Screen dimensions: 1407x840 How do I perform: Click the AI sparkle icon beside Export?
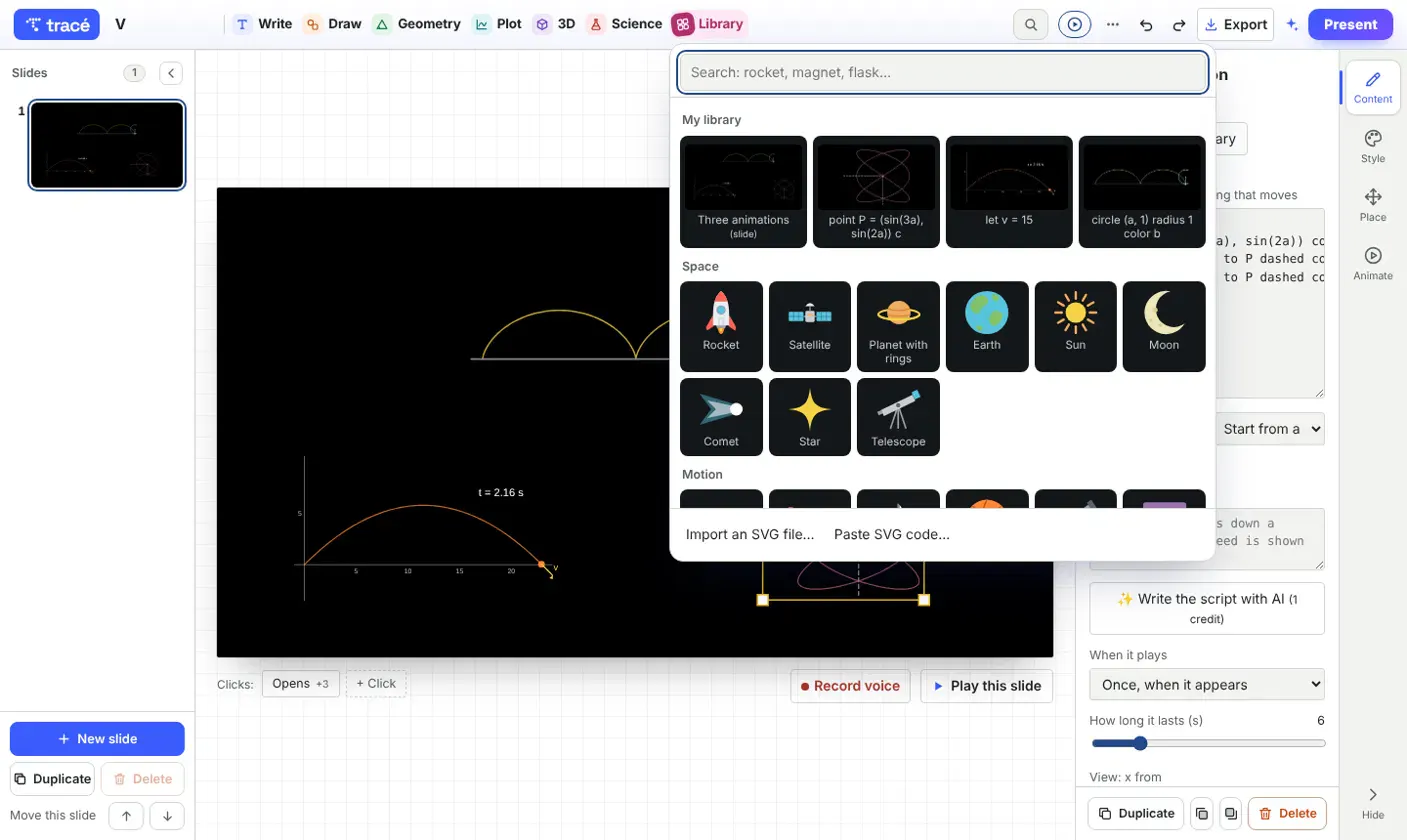(1292, 25)
